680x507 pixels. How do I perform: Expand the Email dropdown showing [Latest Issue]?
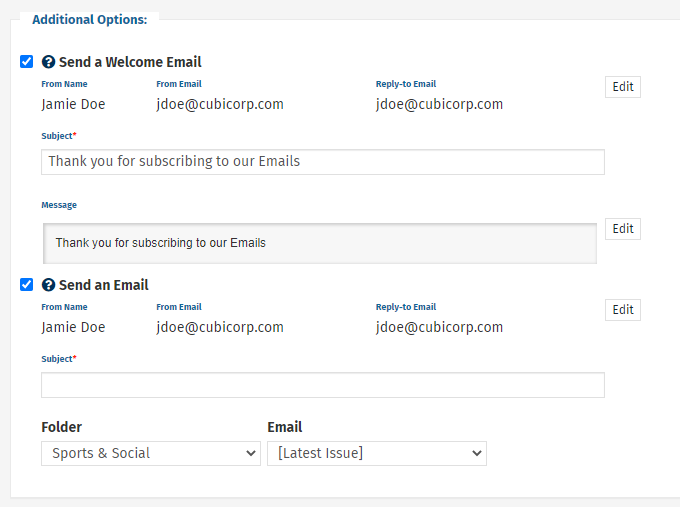coord(377,453)
